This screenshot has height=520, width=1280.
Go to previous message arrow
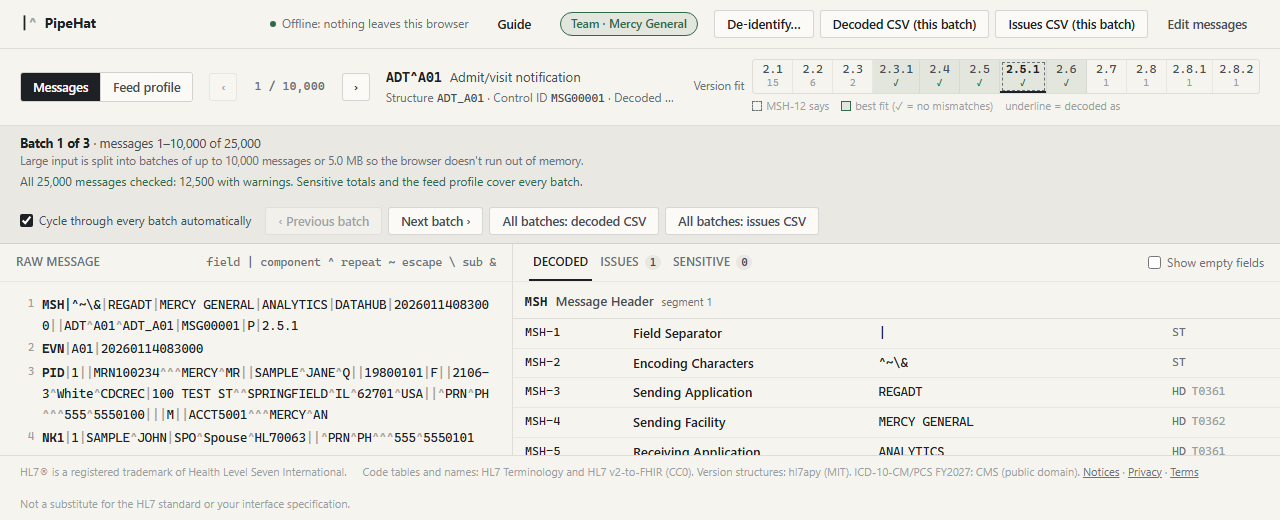(x=223, y=87)
